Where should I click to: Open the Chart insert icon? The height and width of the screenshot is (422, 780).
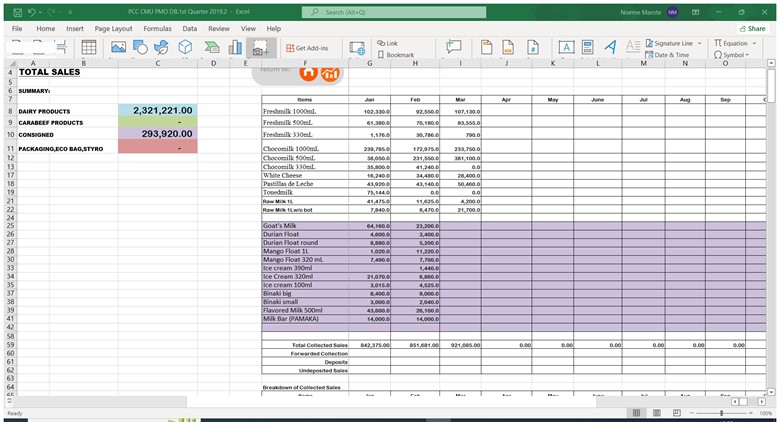tap(235, 48)
